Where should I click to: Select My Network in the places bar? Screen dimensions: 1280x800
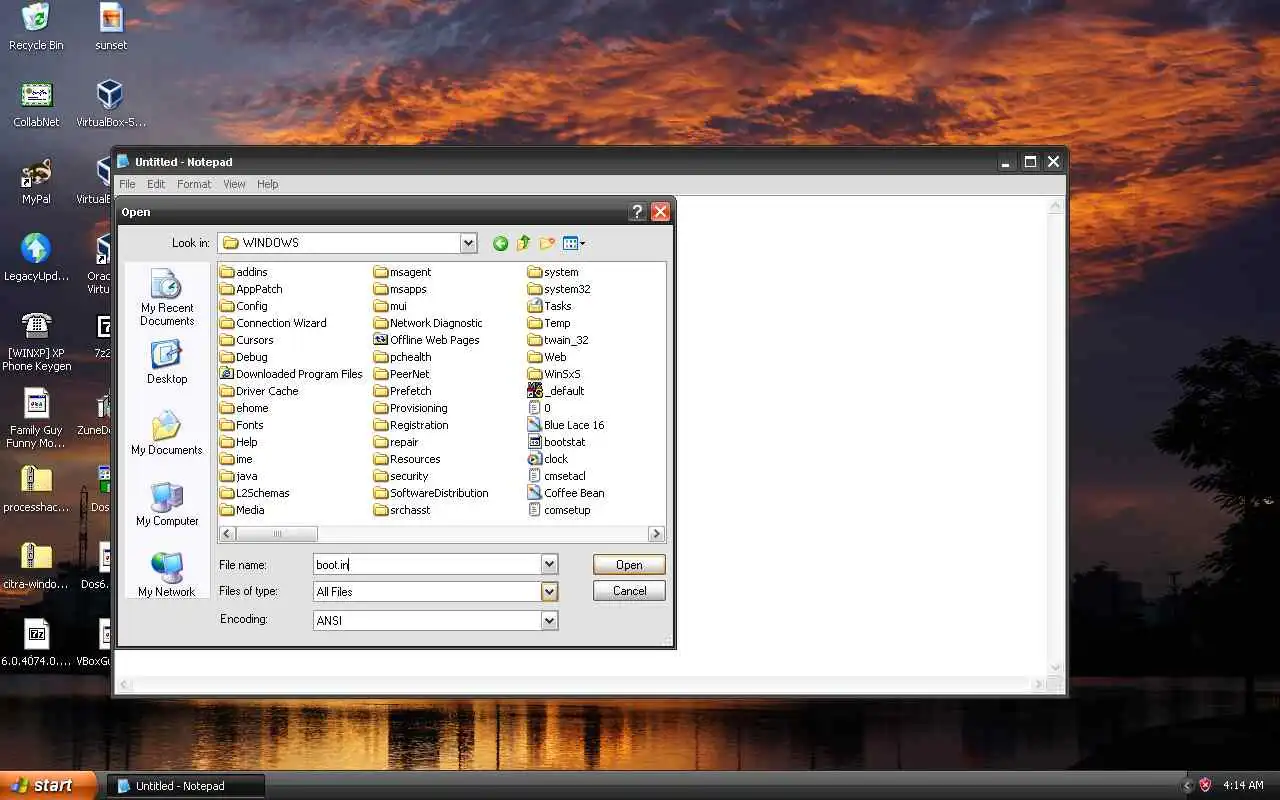(167, 575)
